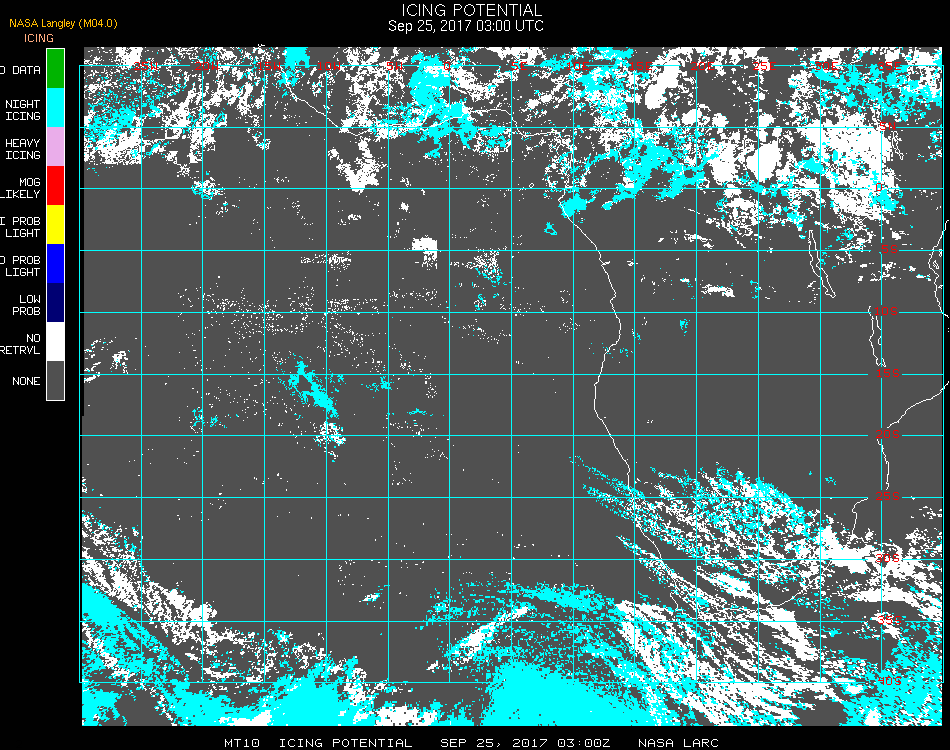
Task: Pick the dark navy LOW PROB swatch
Action: coord(55,302)
